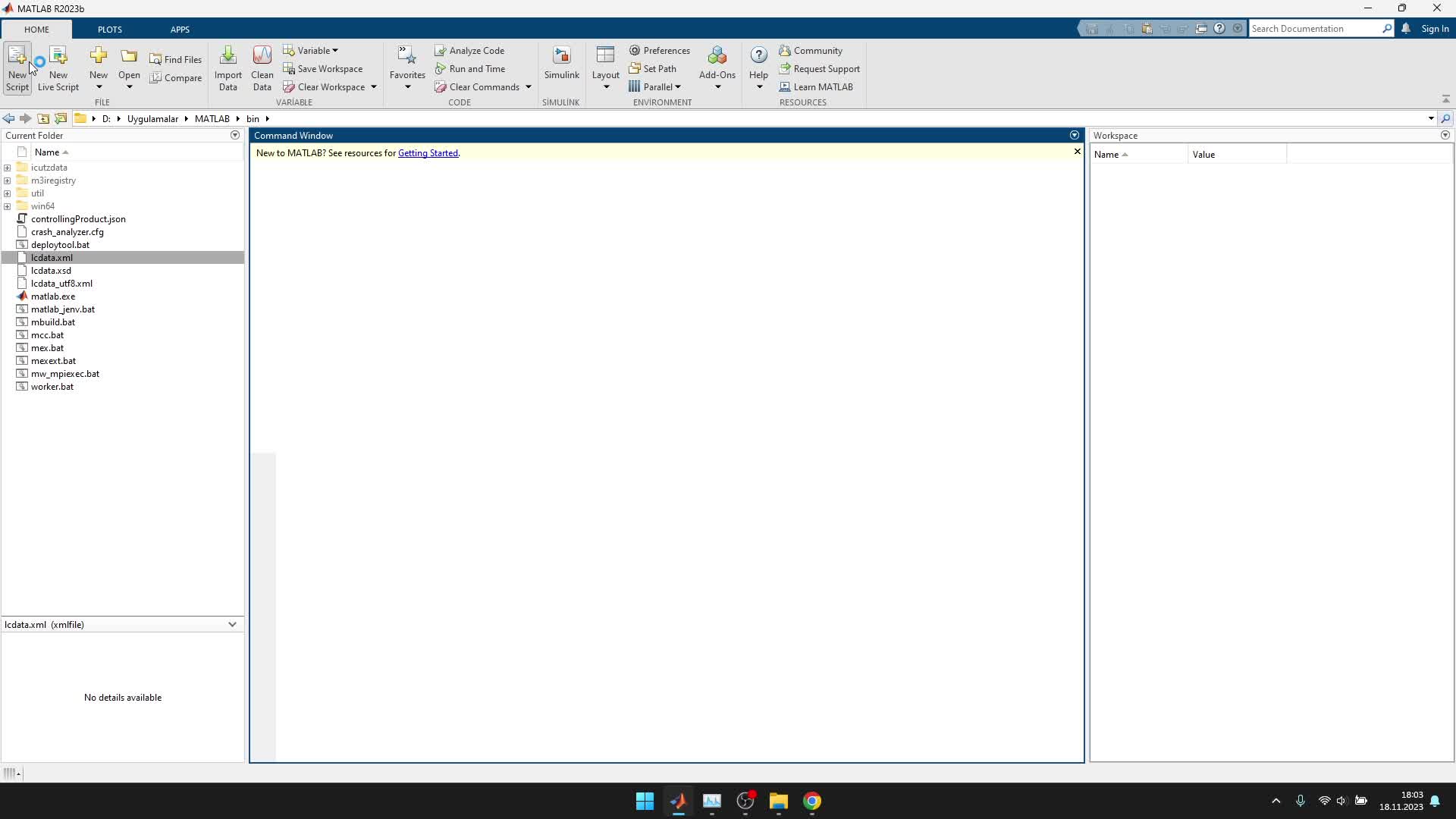This screenshot has height=819, width=1456.
Task: Click Set Path
Action: tap(653, 68)
